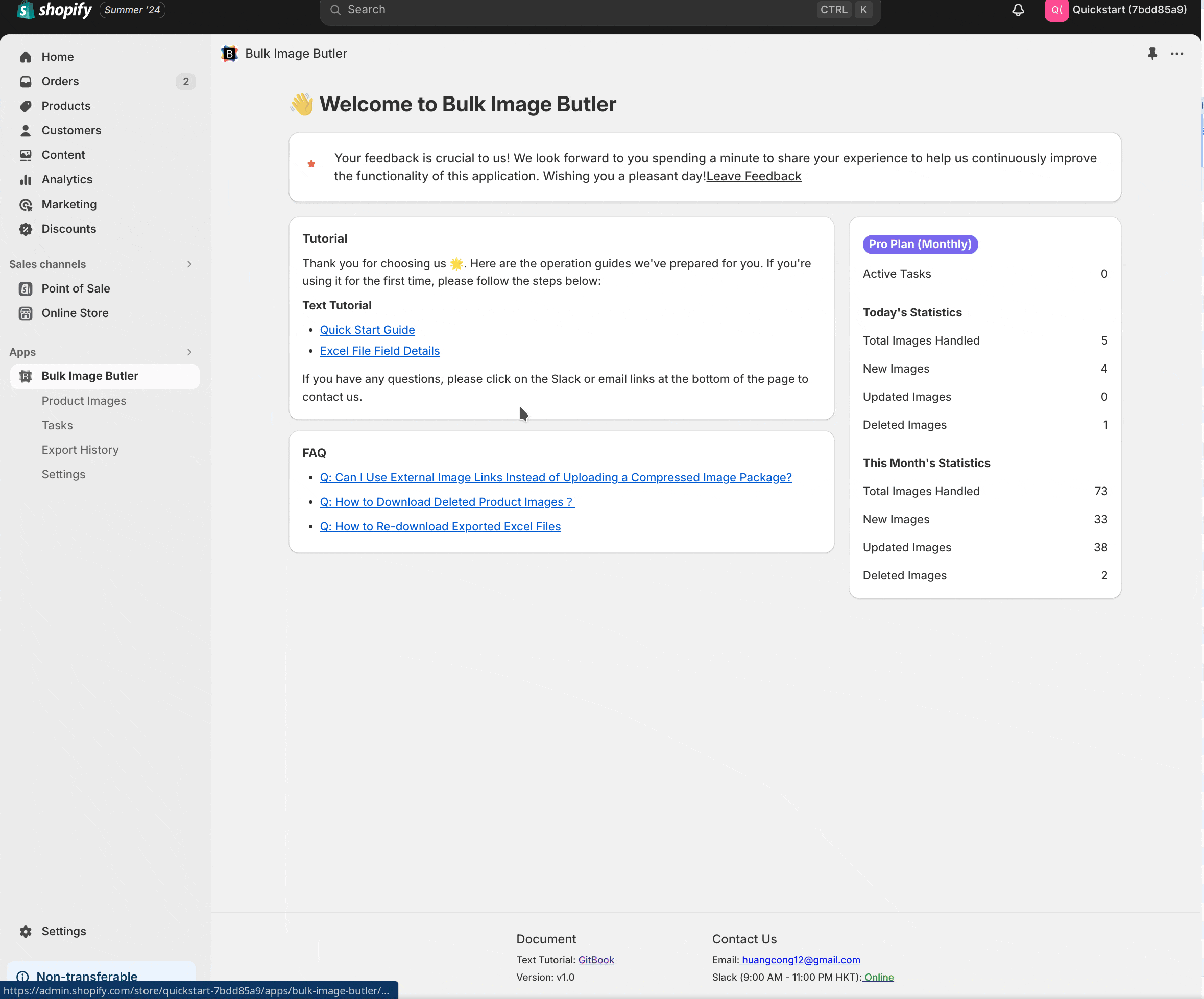This screenshot has width=1204, height=999.
Task: Expand the Apps section chevron
Action: (x=189, y=352)
